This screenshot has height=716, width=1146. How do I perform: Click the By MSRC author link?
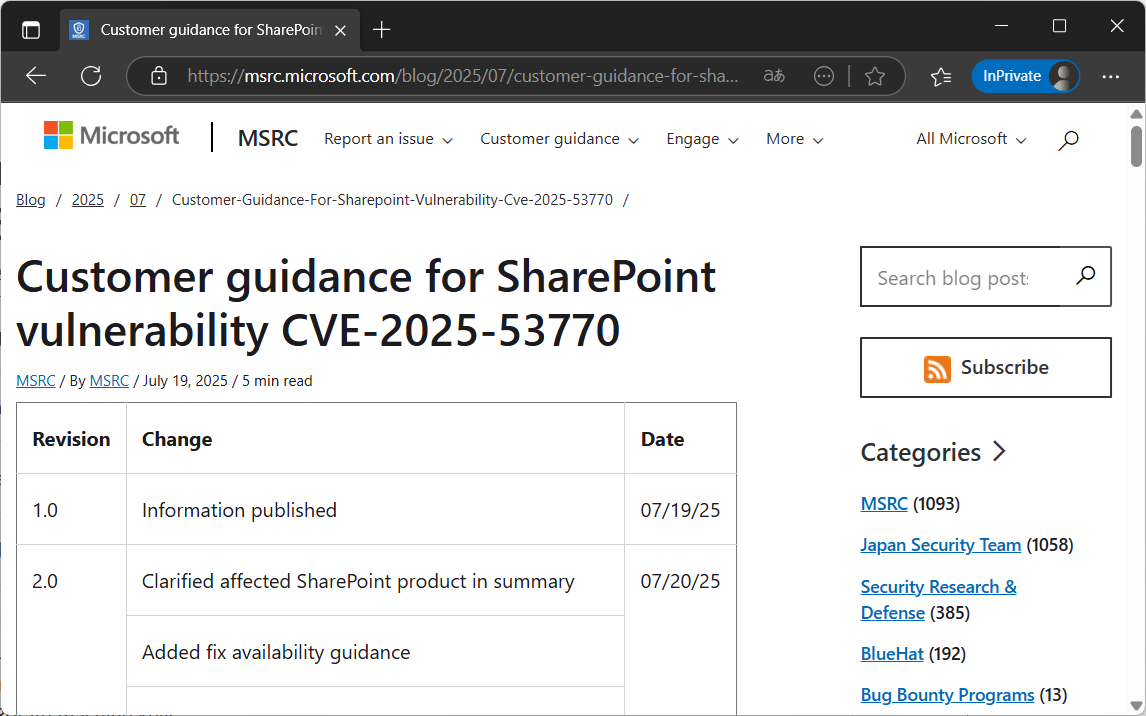109,381
